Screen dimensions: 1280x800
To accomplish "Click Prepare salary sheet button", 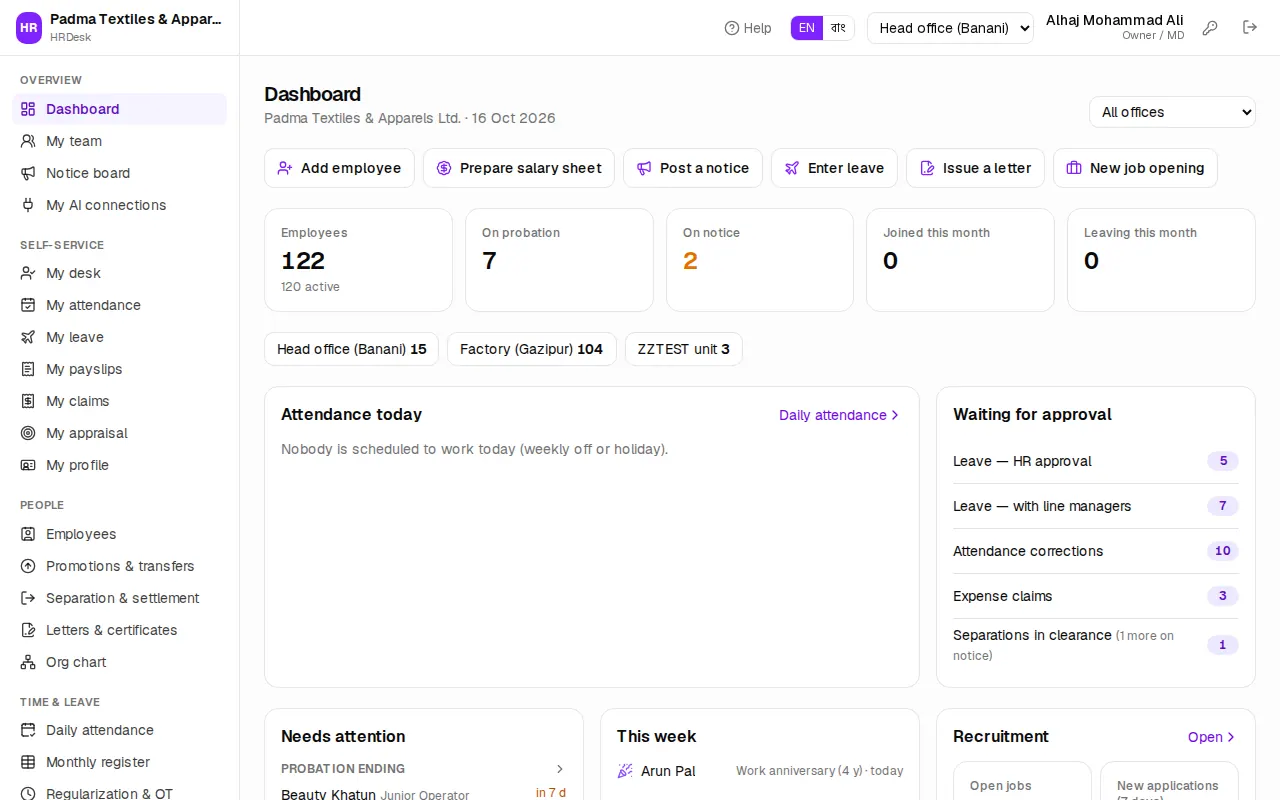I will [x=519, y=168].
